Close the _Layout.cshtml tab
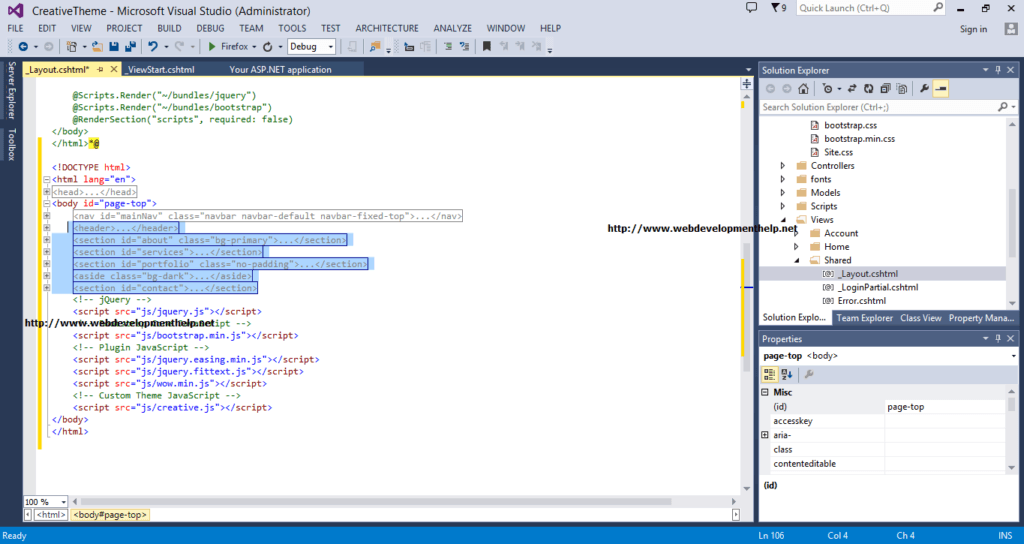1024x544 pixels. [x=114, y=69]
